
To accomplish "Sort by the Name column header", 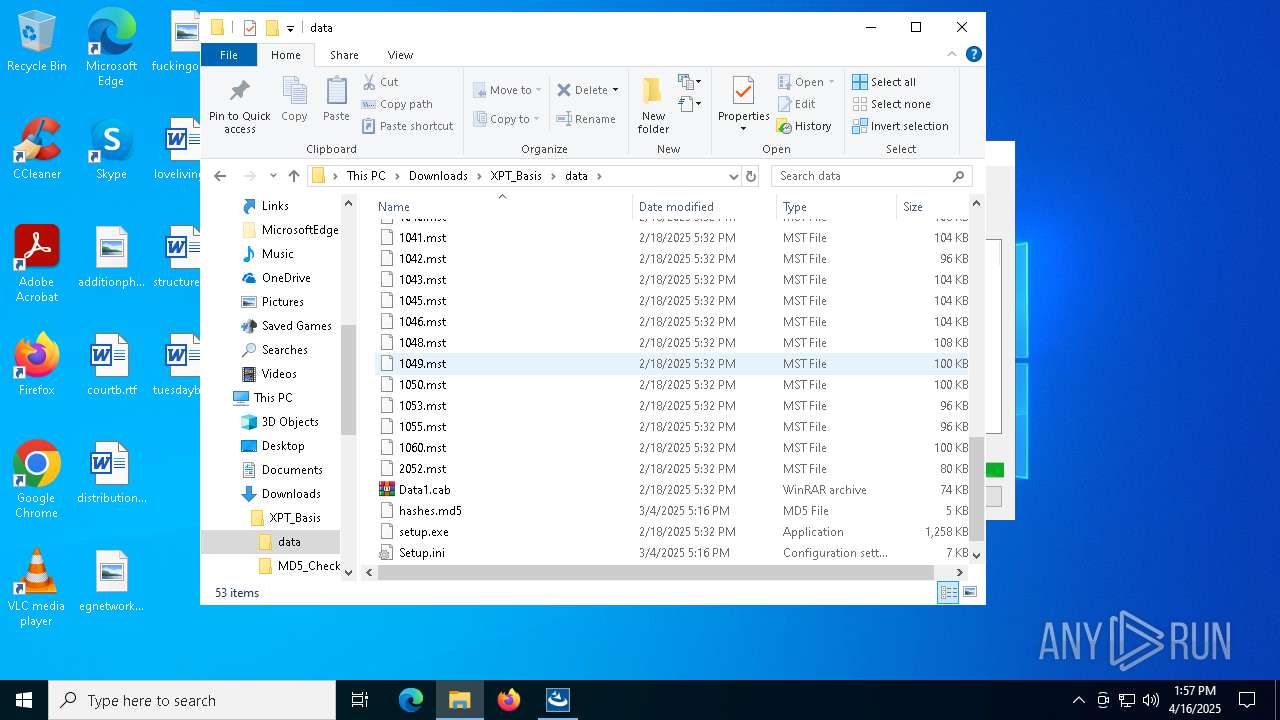I will coord(503,207).
